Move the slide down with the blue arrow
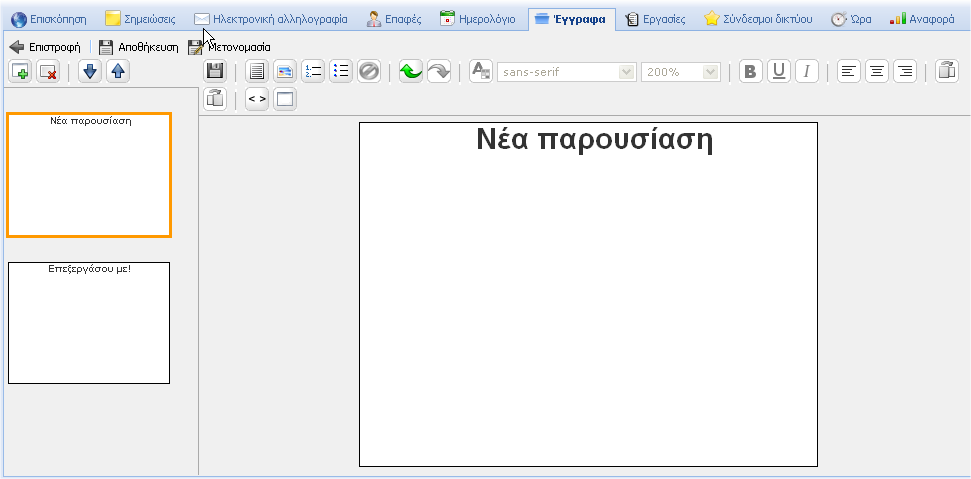The height and width of the screenshot is (479, 971). click(x=90, y=71)
